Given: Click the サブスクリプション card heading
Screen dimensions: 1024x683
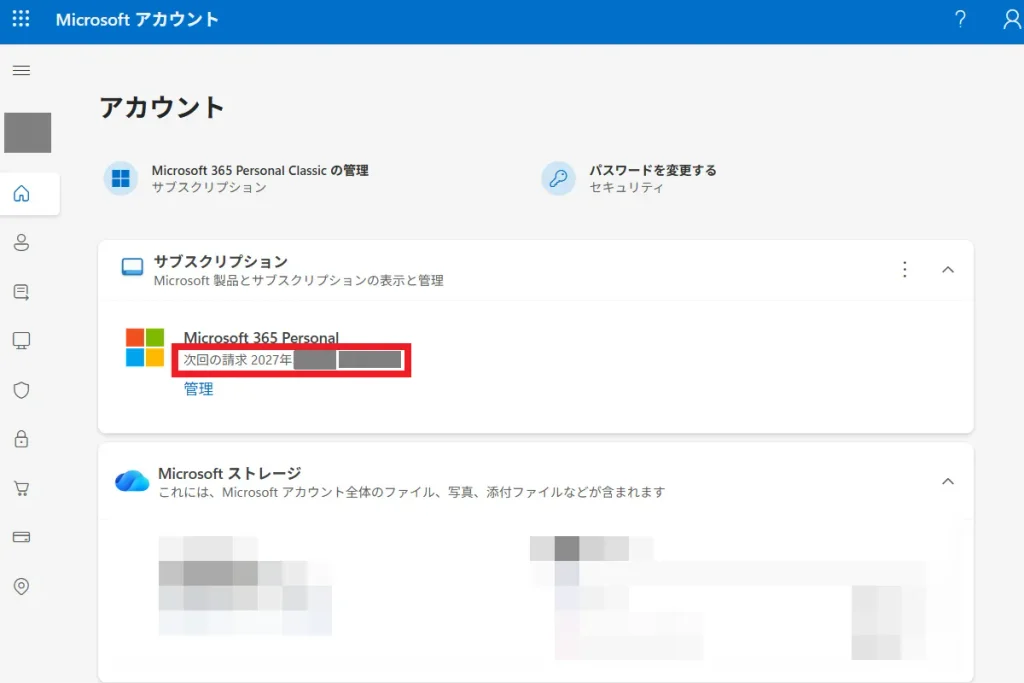Looking at the screenshot, I should [221, 262].
